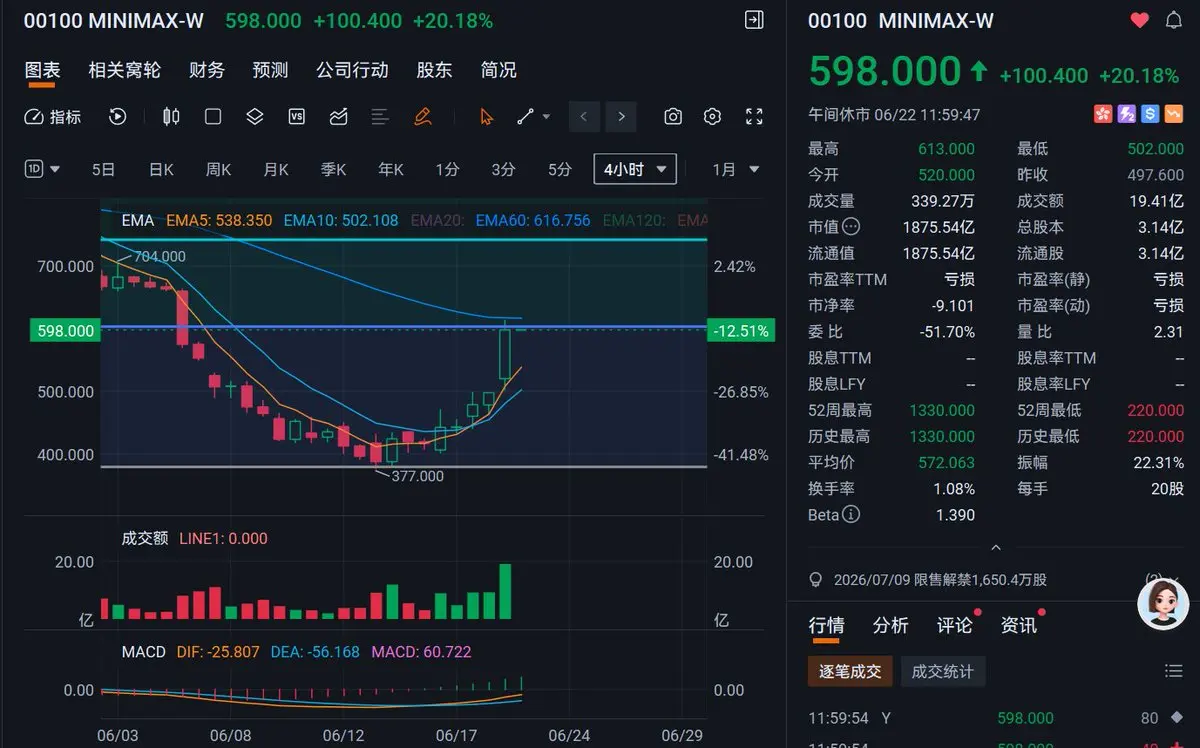This screenshot has width=1200, height=748.
Task: Collapse the quote details with up chevron
Action: tap(995, 547)
